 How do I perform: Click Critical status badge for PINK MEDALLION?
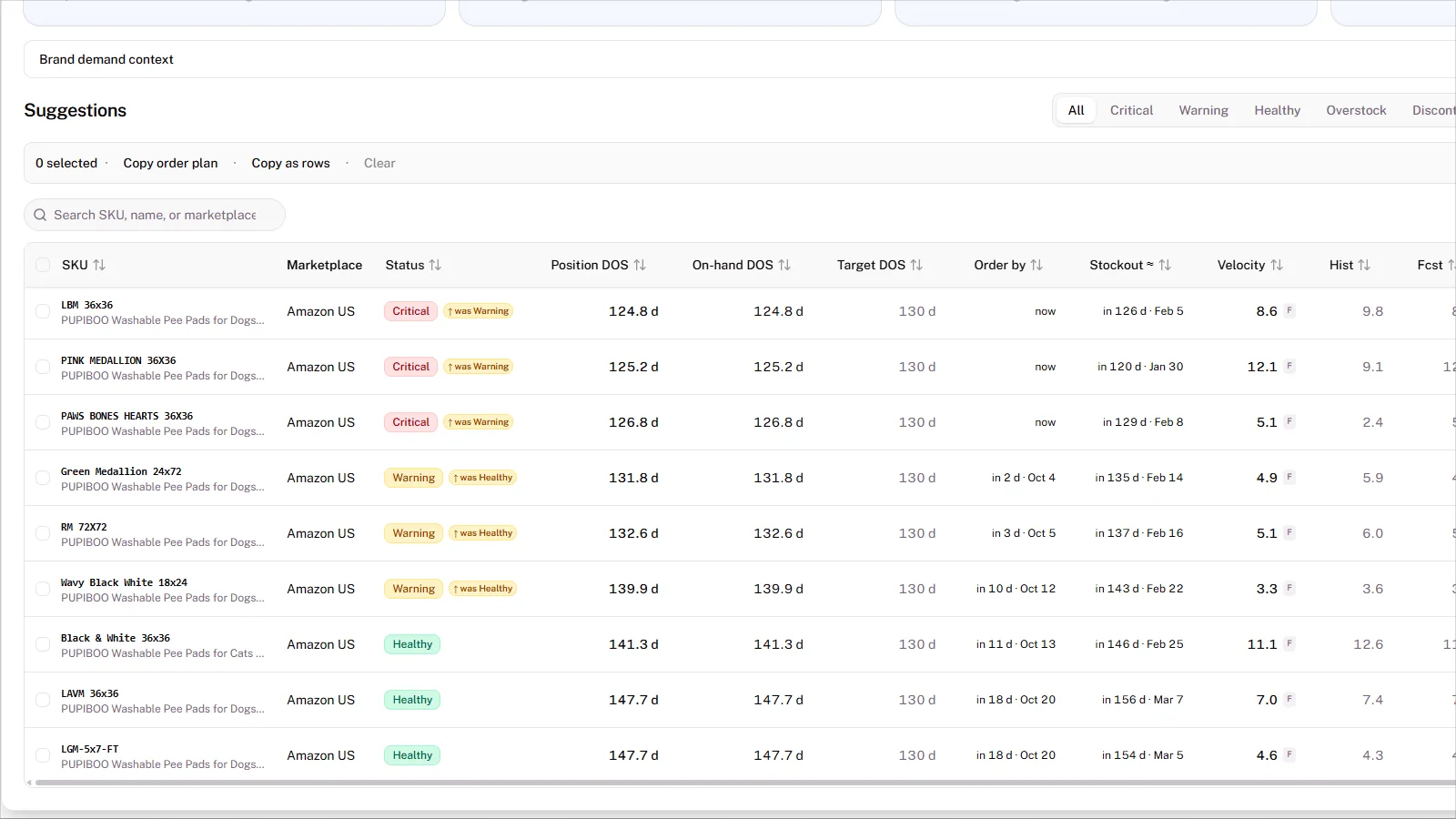(410, 367)
